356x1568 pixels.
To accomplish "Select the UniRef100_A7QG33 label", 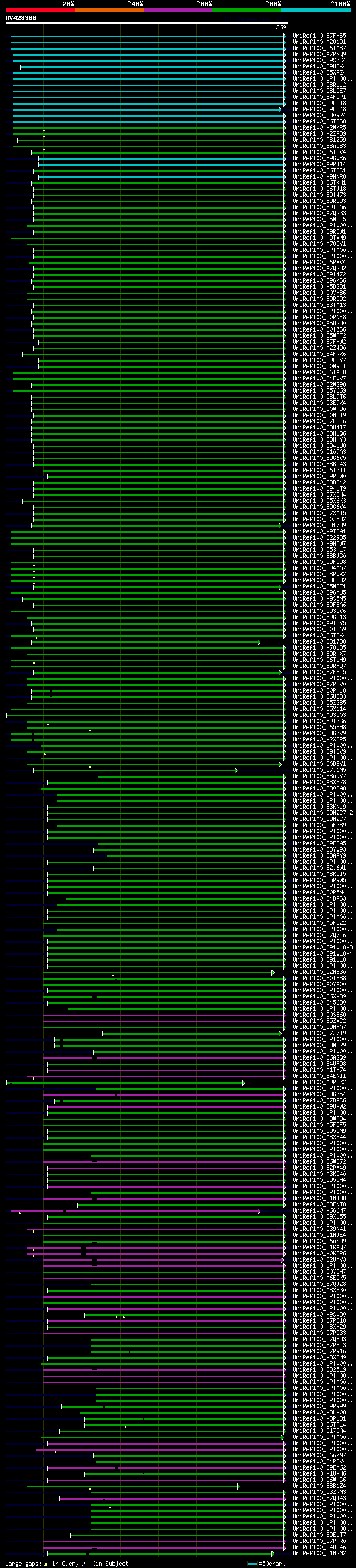I will coord(319,213).
